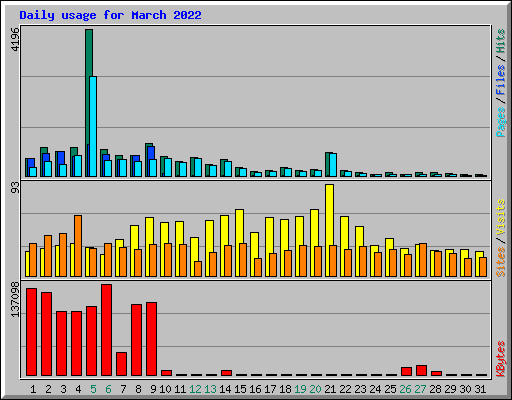Click day label 14 on the x-axis

coord(225,389)
